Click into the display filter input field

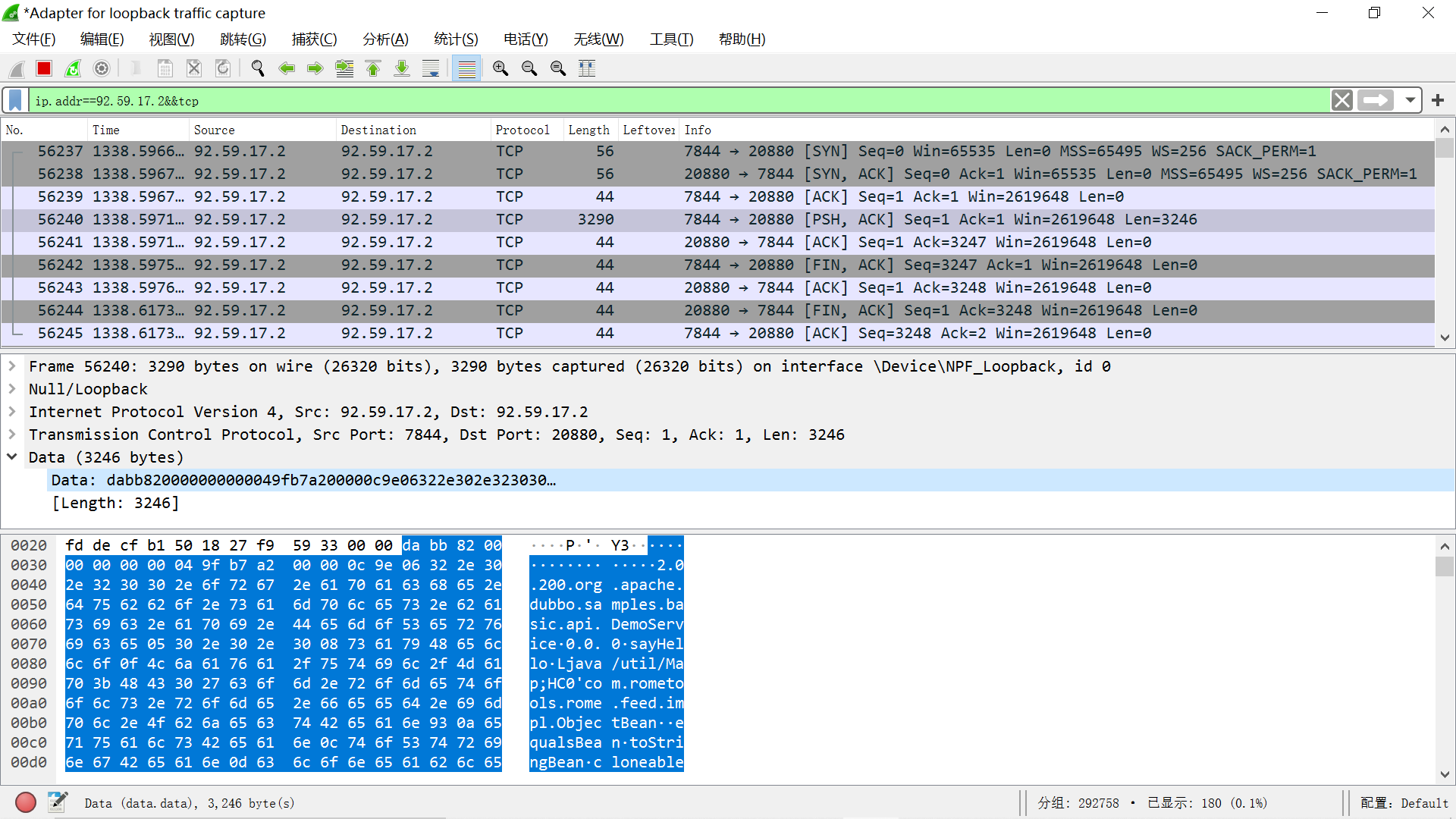pos(679,100)
